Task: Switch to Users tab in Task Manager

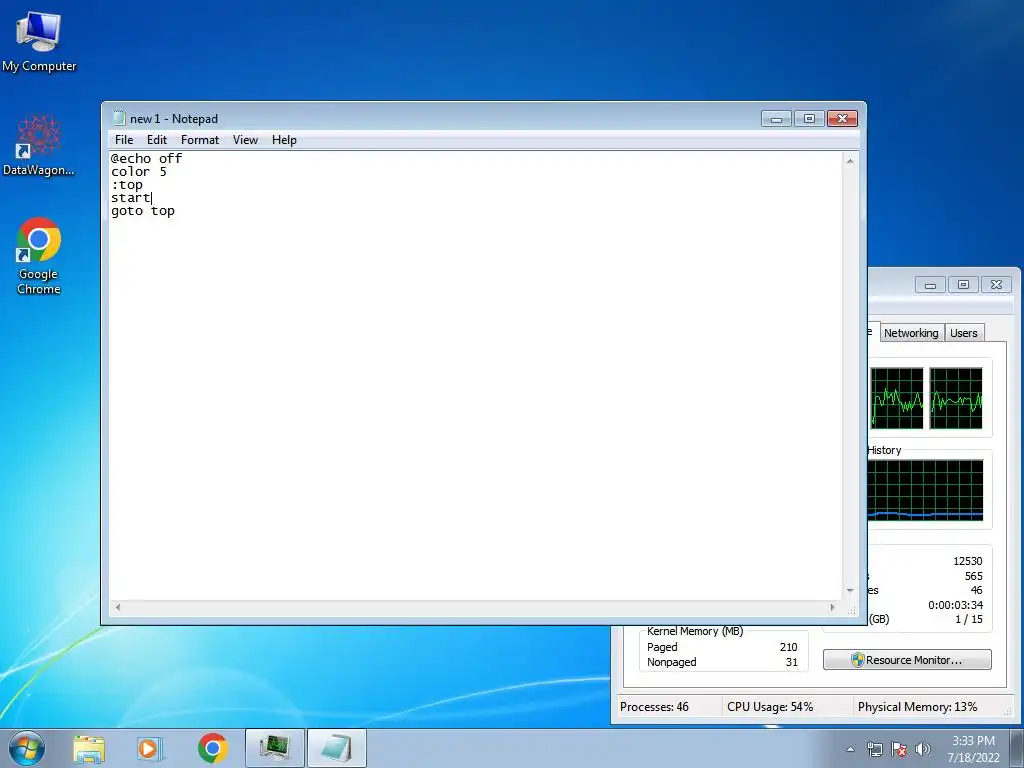Action: pyautogui.click(x=963, y=333)
